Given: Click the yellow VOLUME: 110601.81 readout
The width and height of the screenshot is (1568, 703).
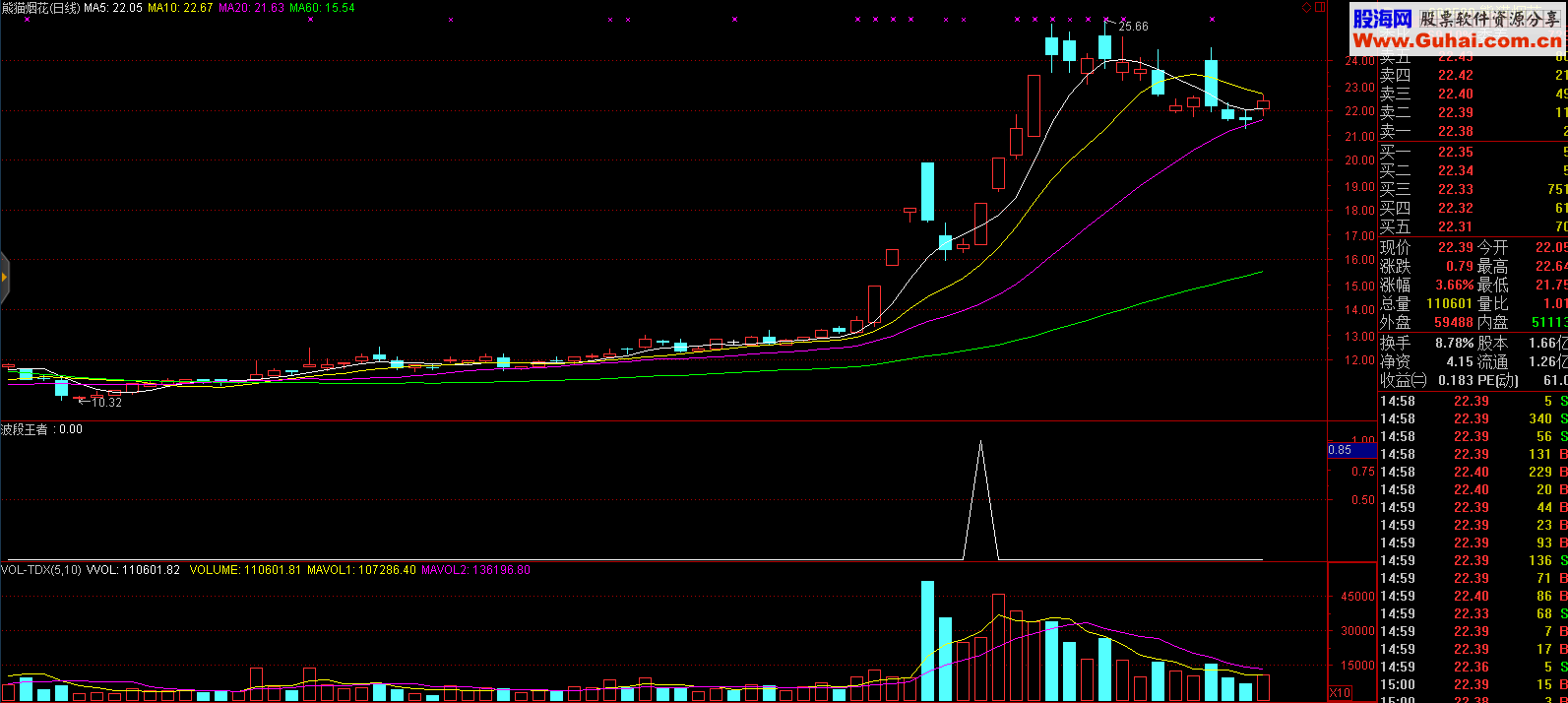Looking at the screenshot, I should [245, 570].
